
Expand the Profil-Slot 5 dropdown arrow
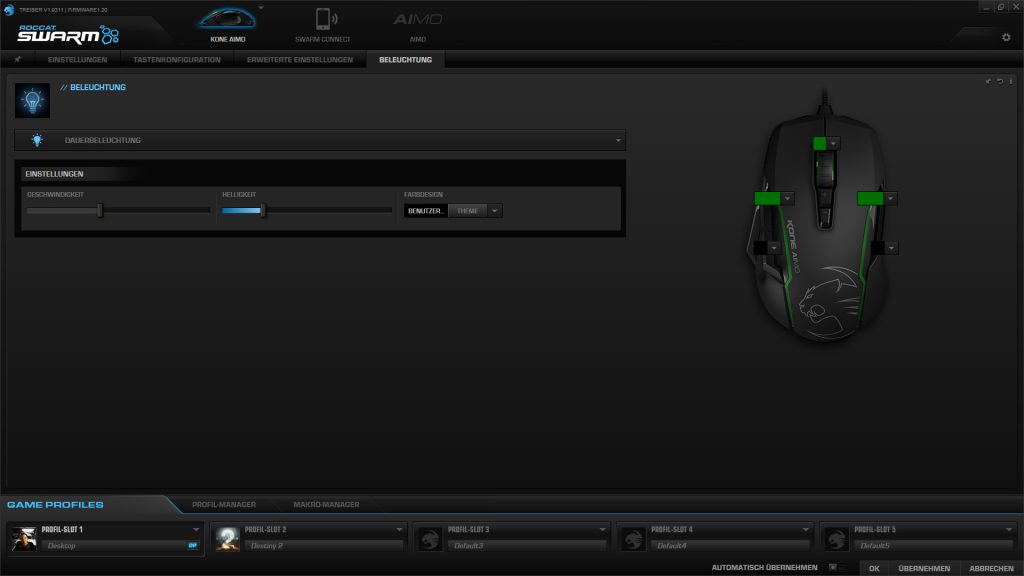coord(1008,530)
